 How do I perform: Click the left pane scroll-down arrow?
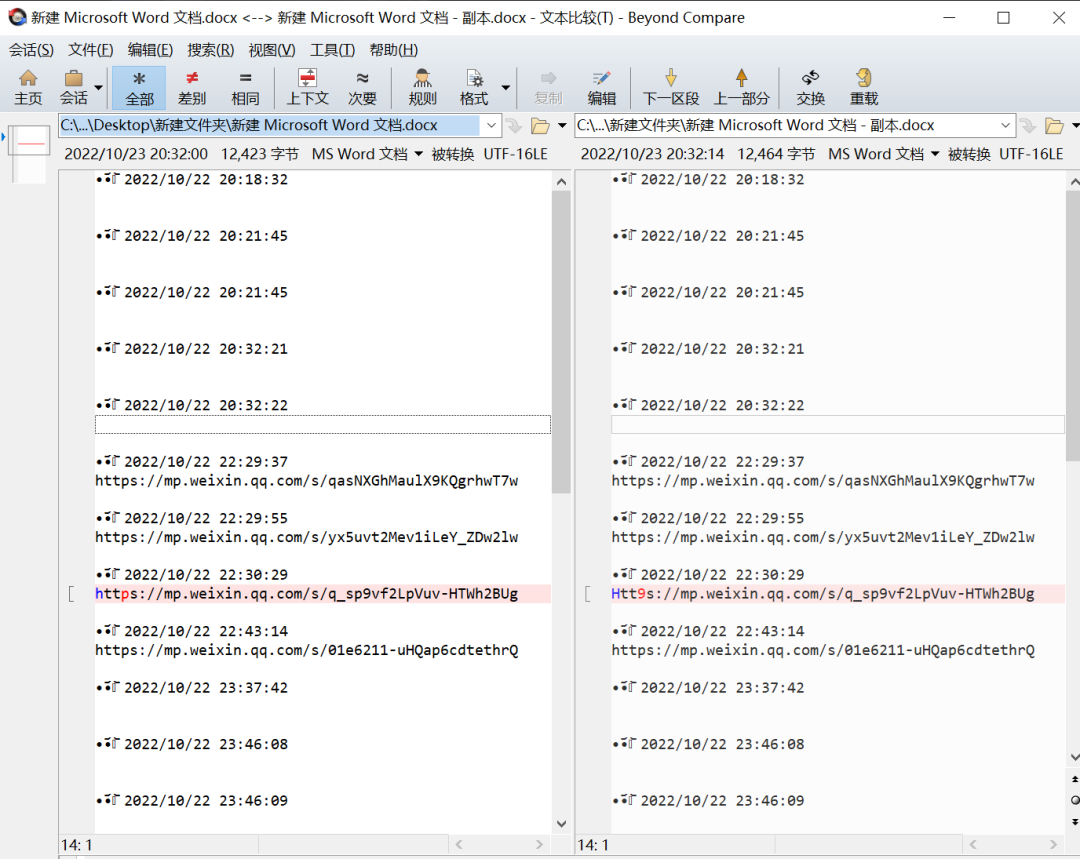click(x=561, y=823)
